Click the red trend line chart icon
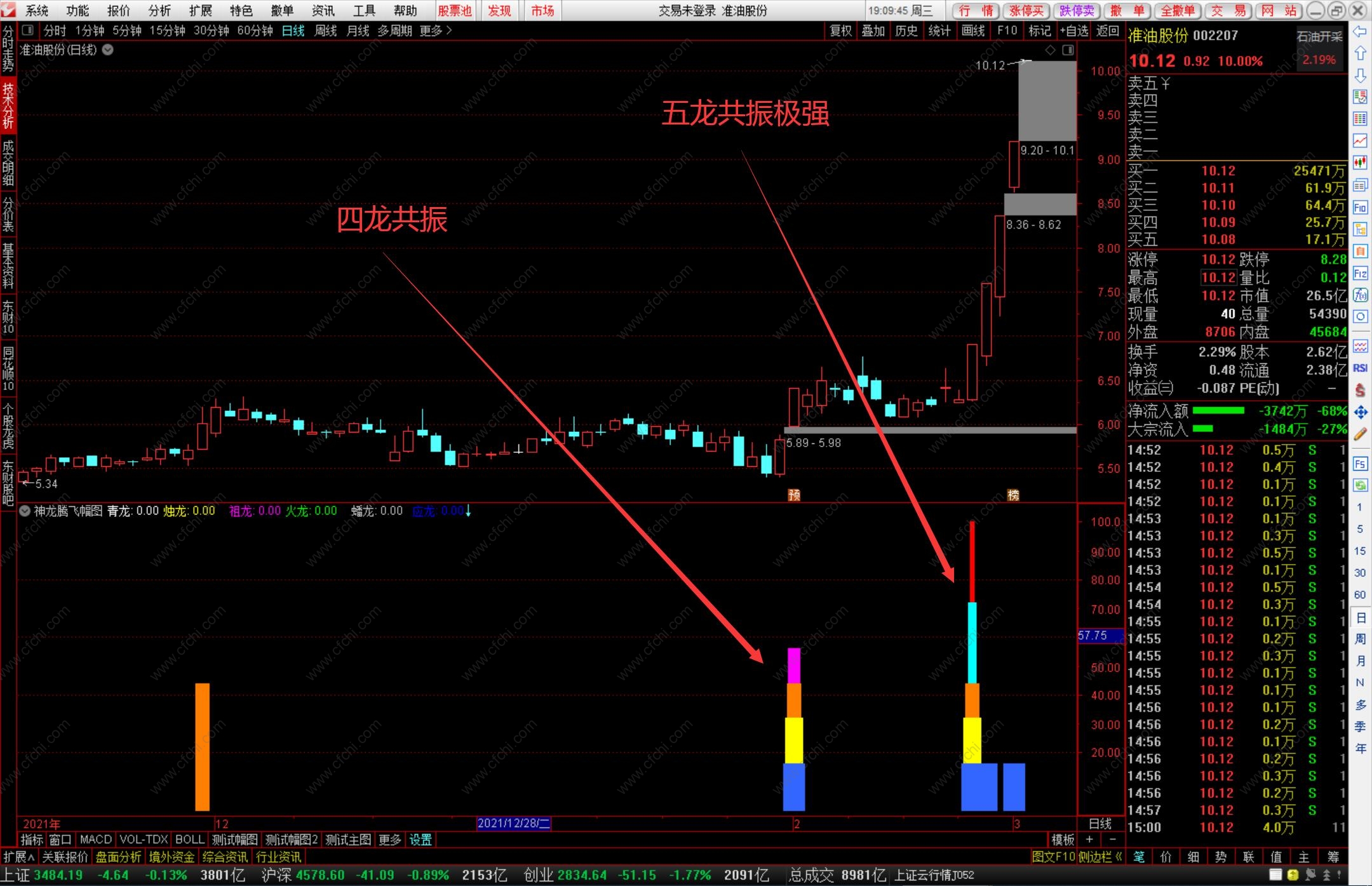The width and height of the screenshot is (1372, 886). coord(1360,141)
